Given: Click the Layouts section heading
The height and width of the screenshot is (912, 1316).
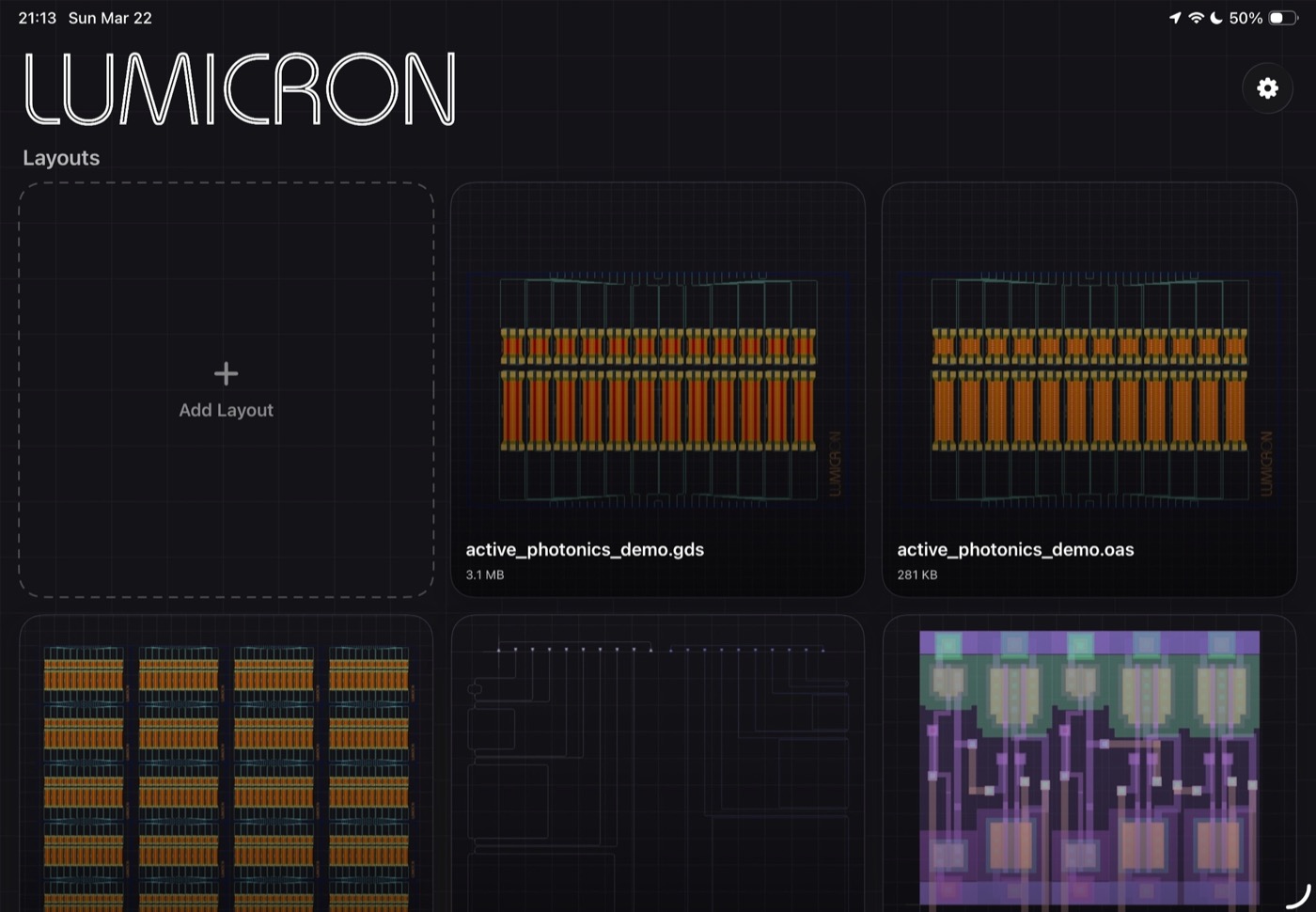Looking at the screenshot, I should click(x=61, y=158).
